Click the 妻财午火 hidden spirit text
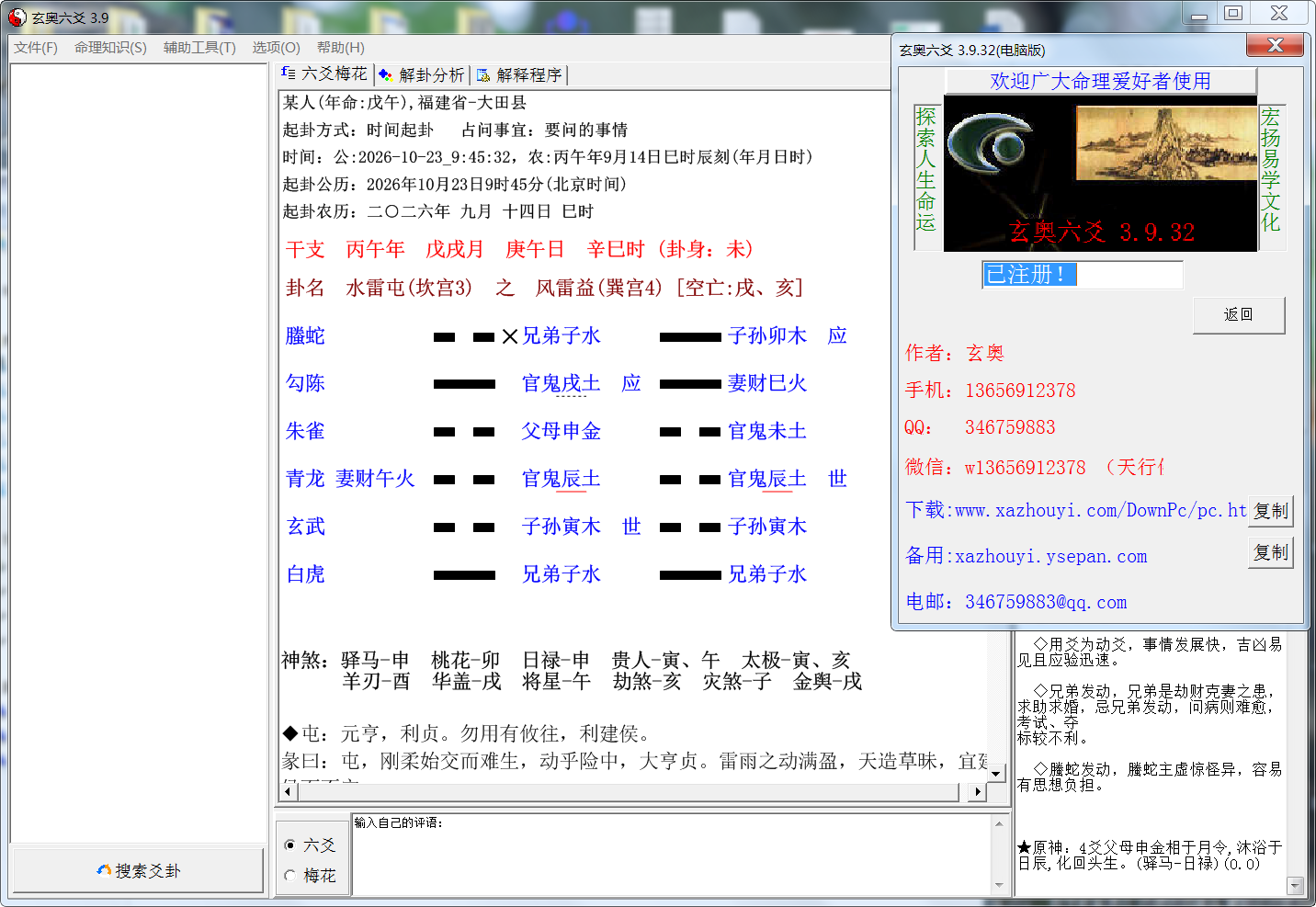 pyautogui.click(x=375, y=480)
